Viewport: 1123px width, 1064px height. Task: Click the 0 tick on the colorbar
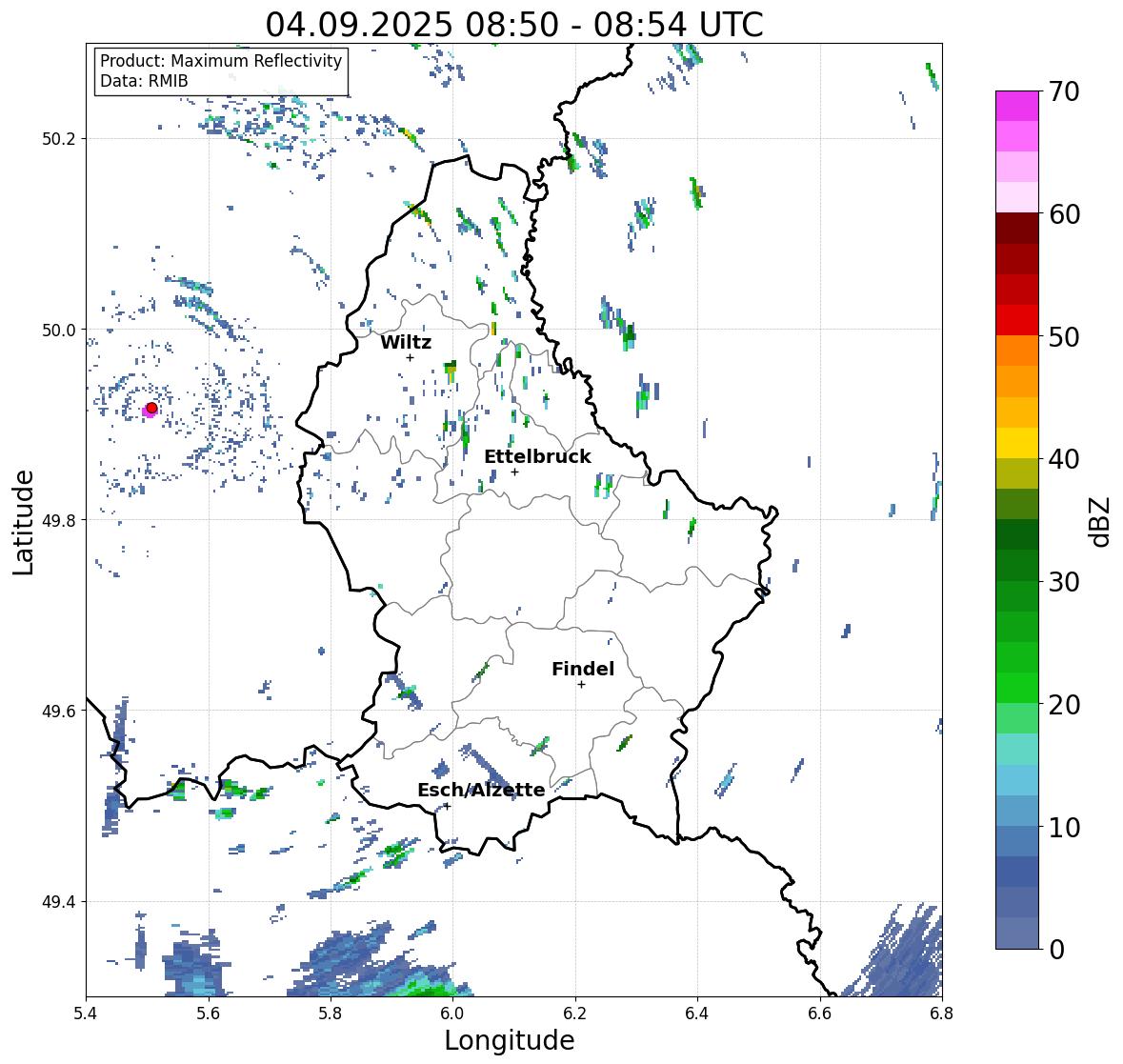tap(1056, 950)
